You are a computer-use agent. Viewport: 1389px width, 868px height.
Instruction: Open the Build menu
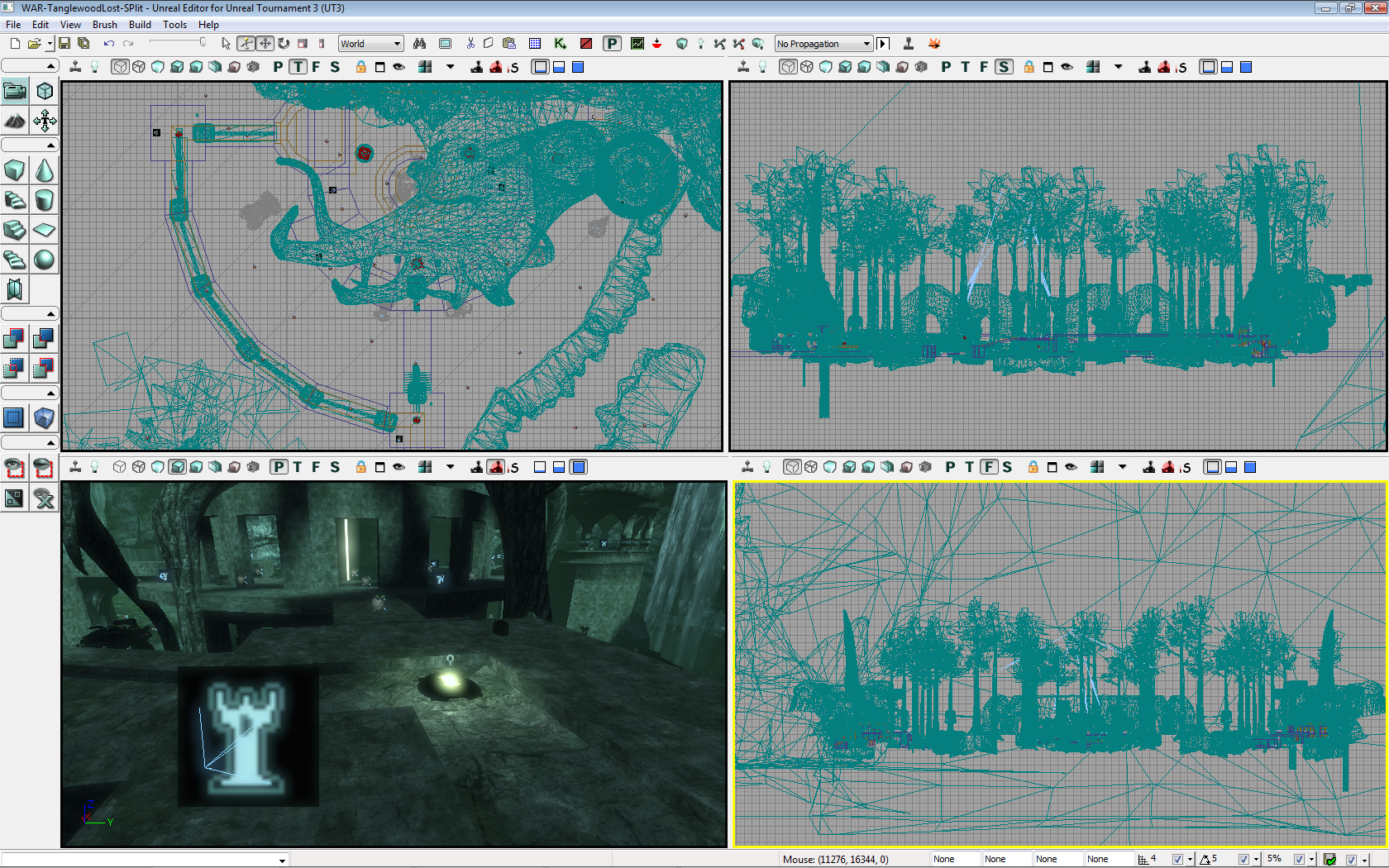click(x=140, y=25)
